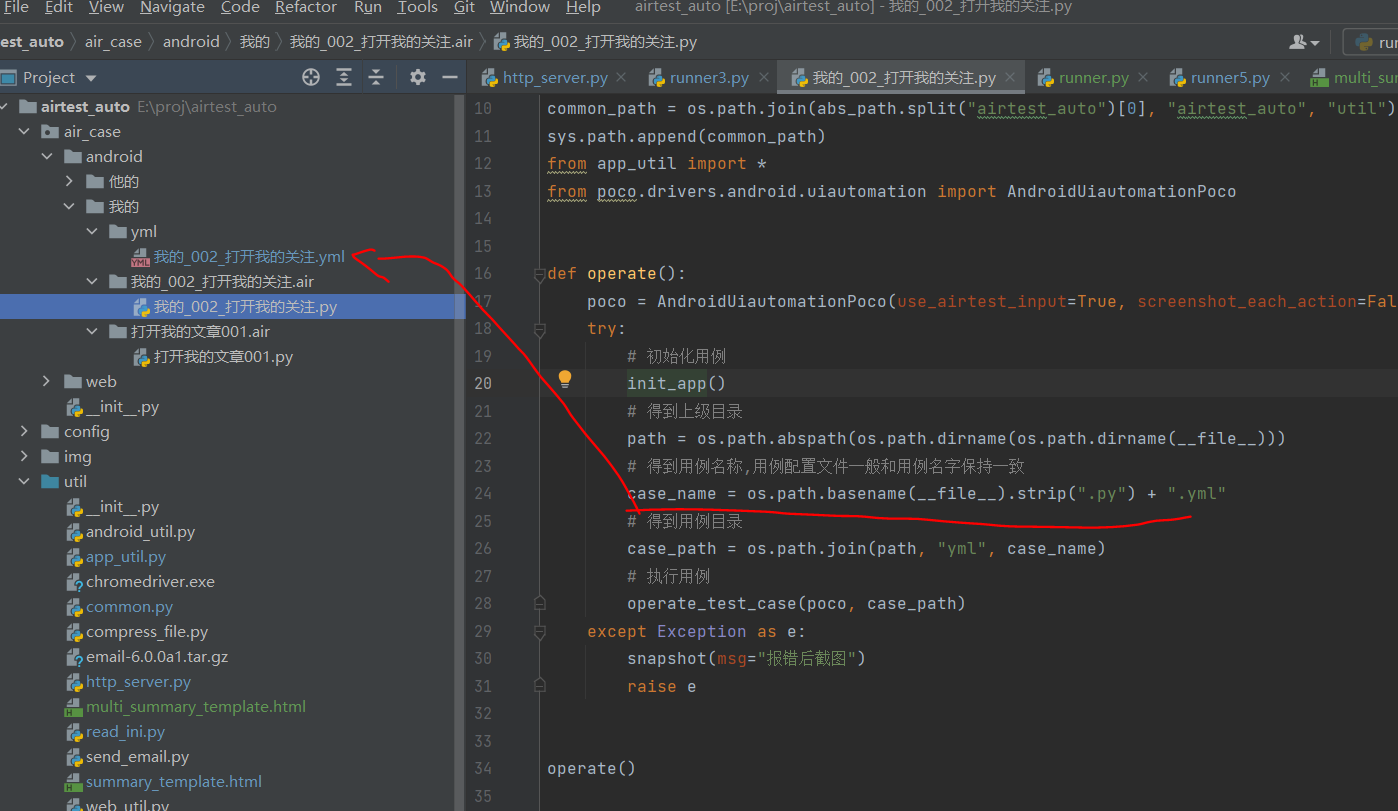
Task: Click the Collapse All icon in Project panel
Action: [x=376, y=77]
